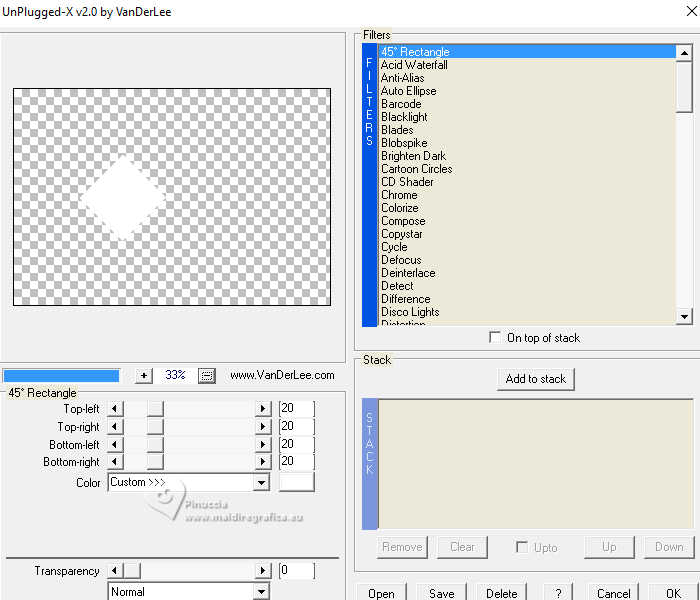The width and height of the screenshot is (700, 600).
Task: Click the Bottom-right value field
Action: coord(296,461)
